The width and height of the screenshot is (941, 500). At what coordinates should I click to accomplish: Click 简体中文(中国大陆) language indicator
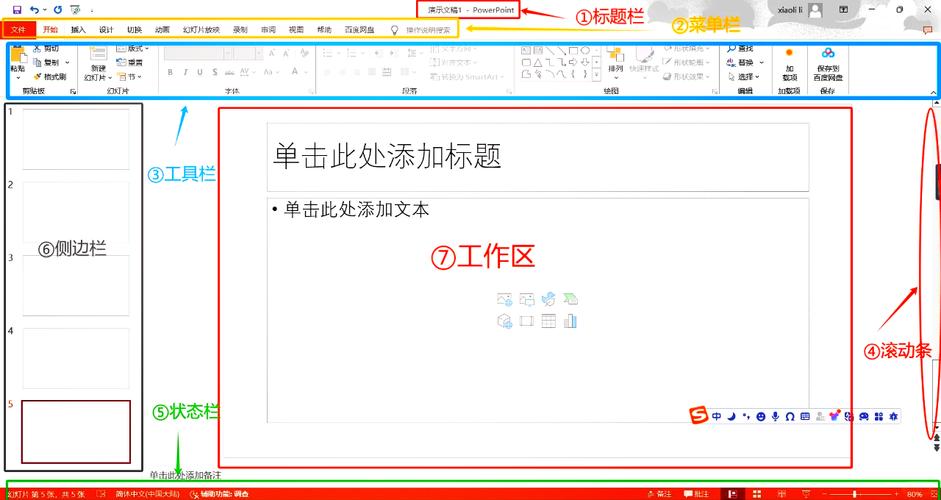pos(148,494)
